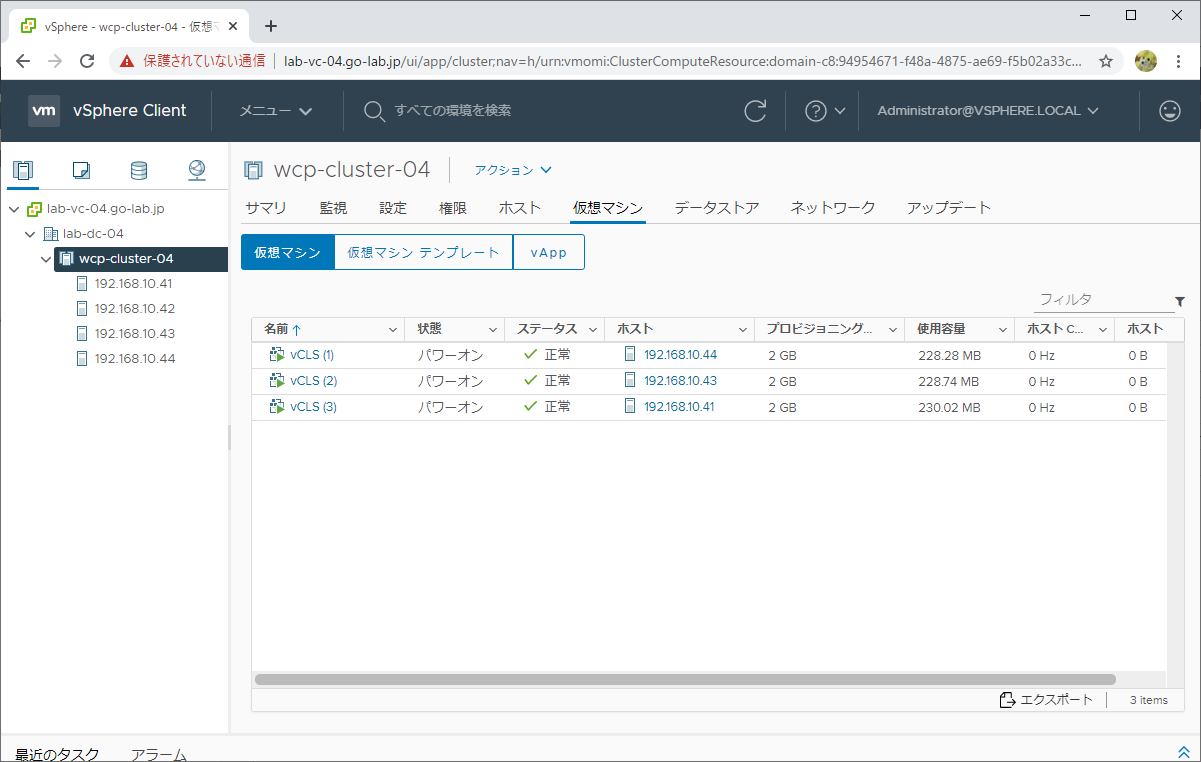Click VM icon of vCLS (1)

coord(277,354)
